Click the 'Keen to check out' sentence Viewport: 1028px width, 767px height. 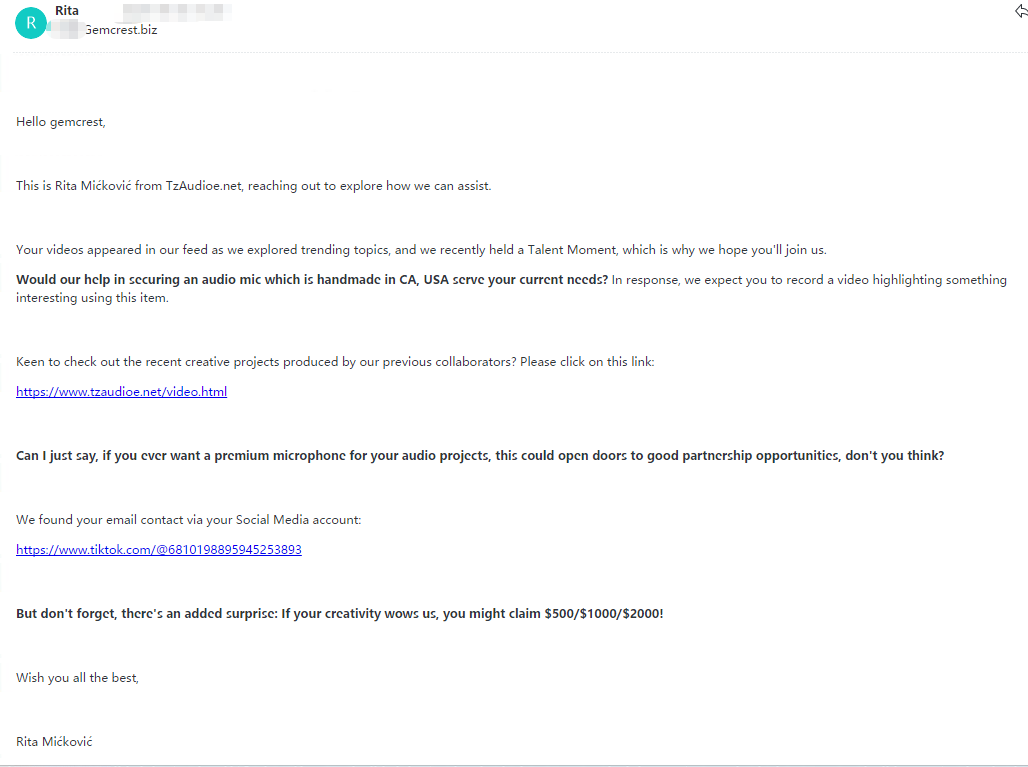335,362
